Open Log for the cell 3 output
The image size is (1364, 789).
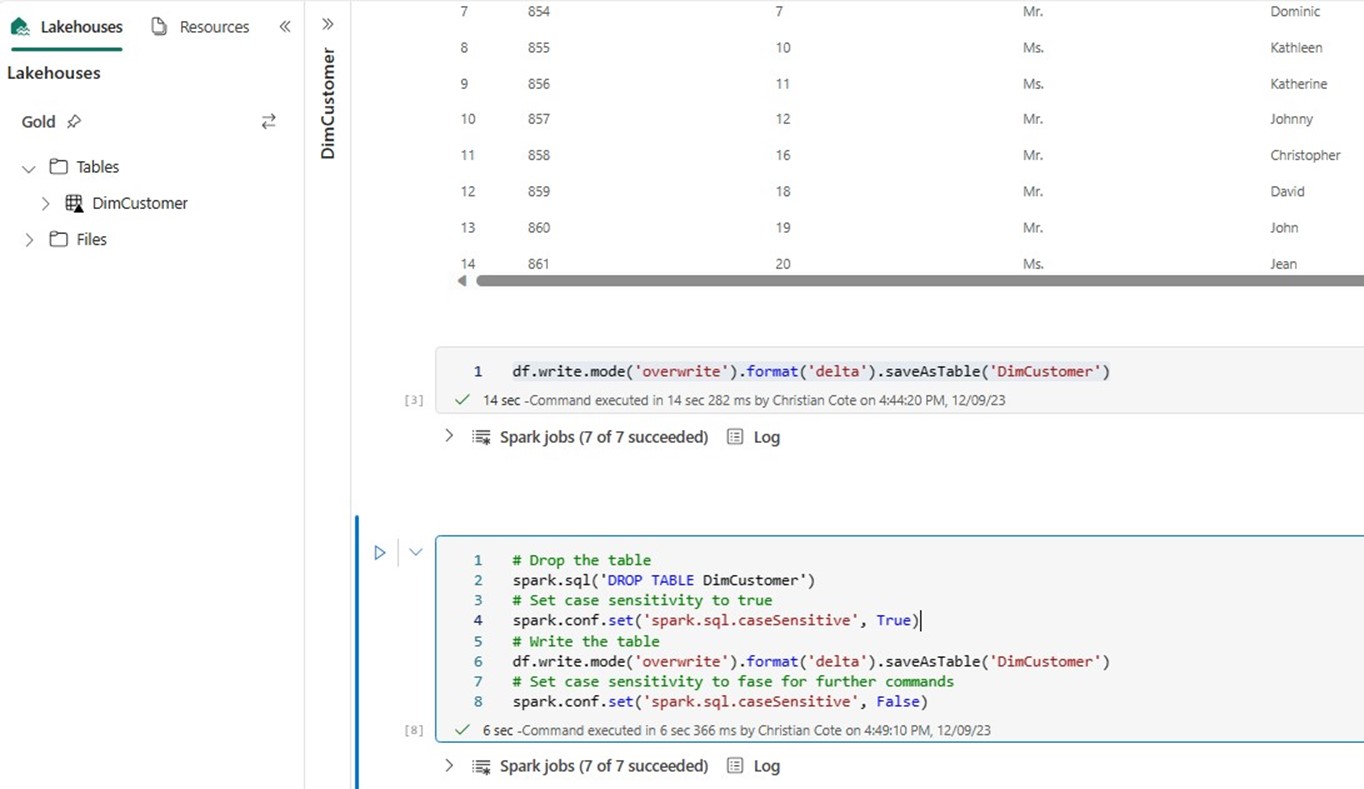coord(753,437)
